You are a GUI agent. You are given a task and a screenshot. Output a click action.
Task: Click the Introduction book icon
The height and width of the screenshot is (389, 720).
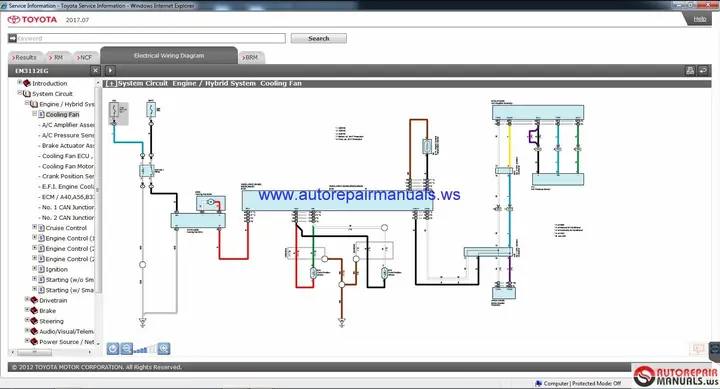click(27, 83)
